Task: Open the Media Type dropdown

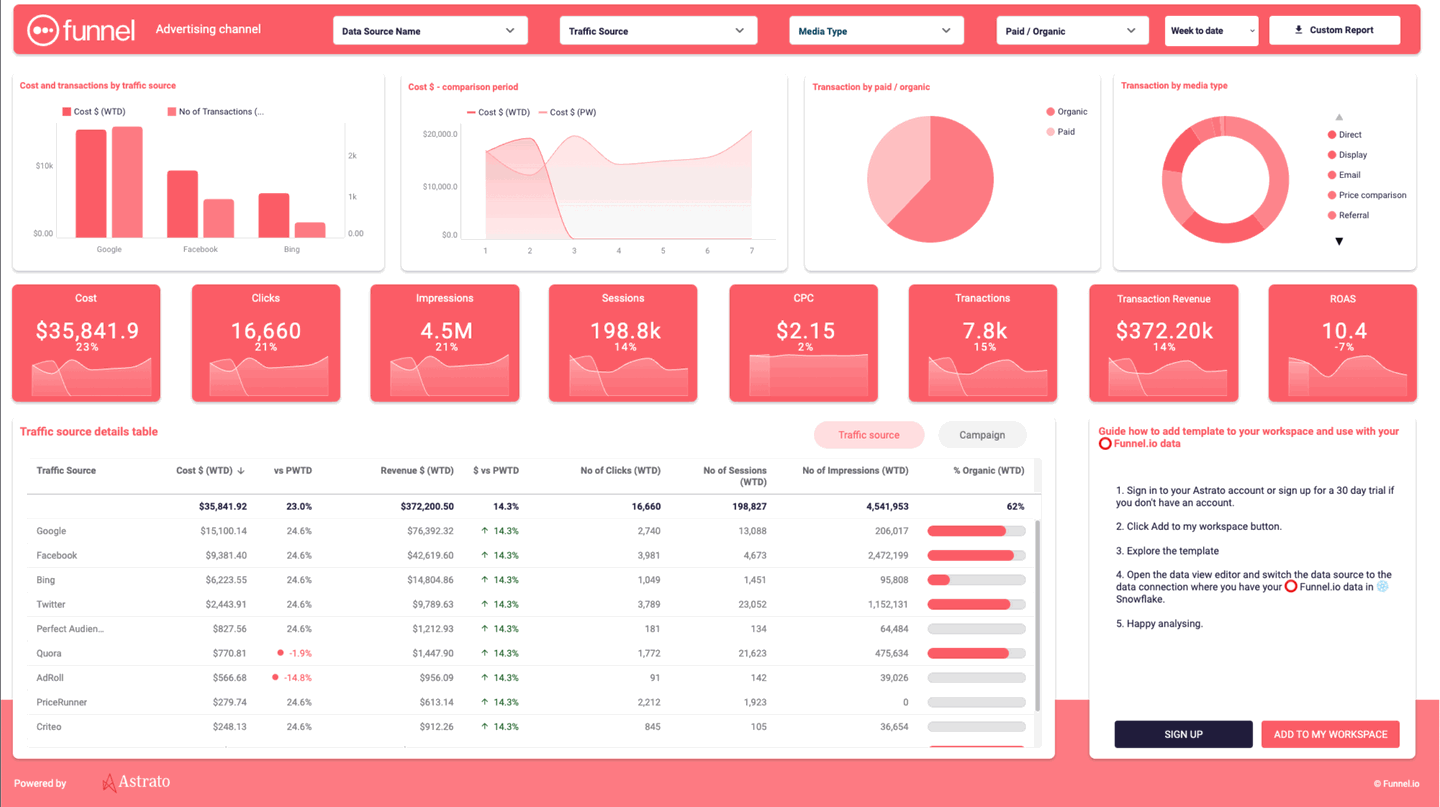Action: [876, 30]
